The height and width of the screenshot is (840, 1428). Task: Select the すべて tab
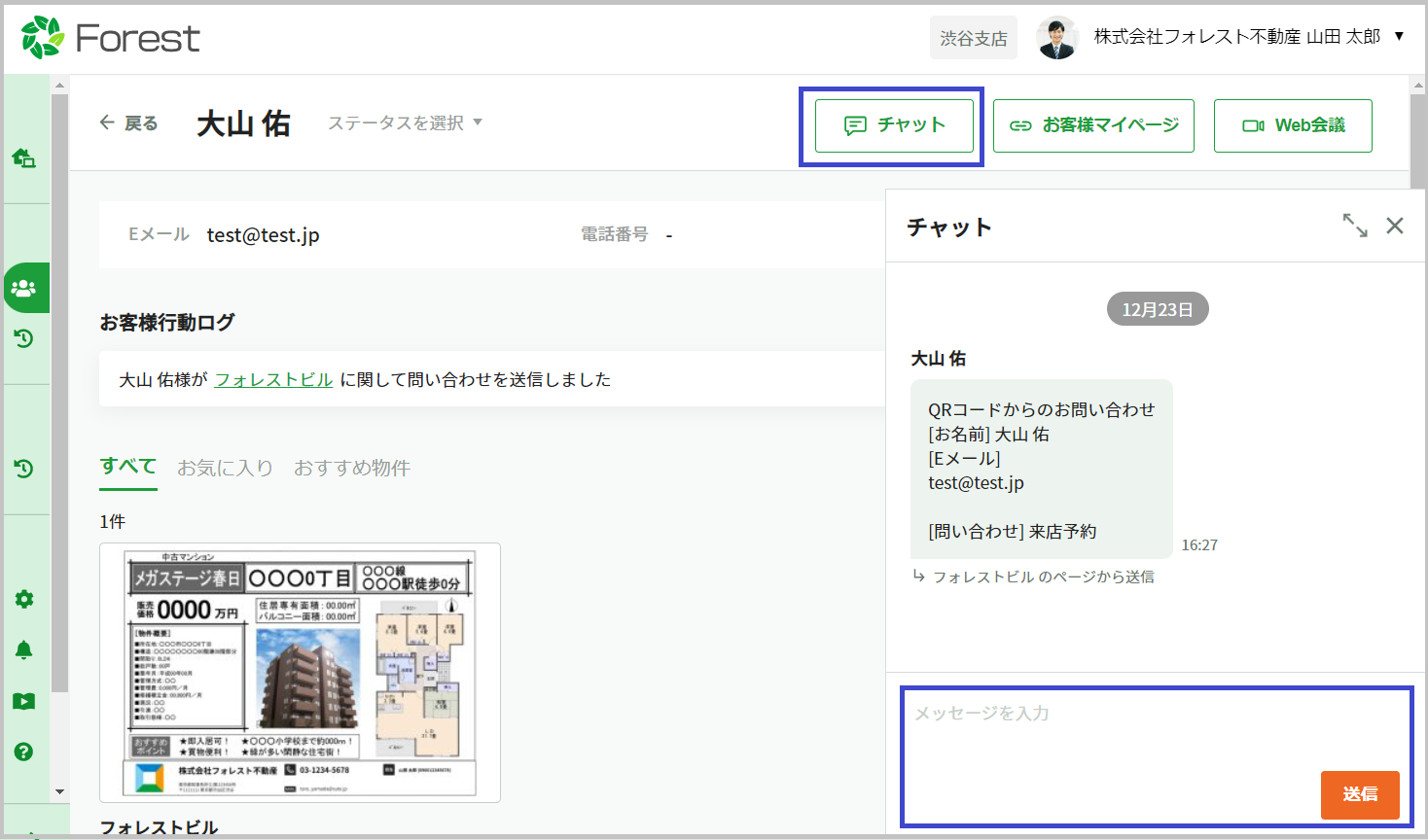pyautogui.click(x=128, y=467)
